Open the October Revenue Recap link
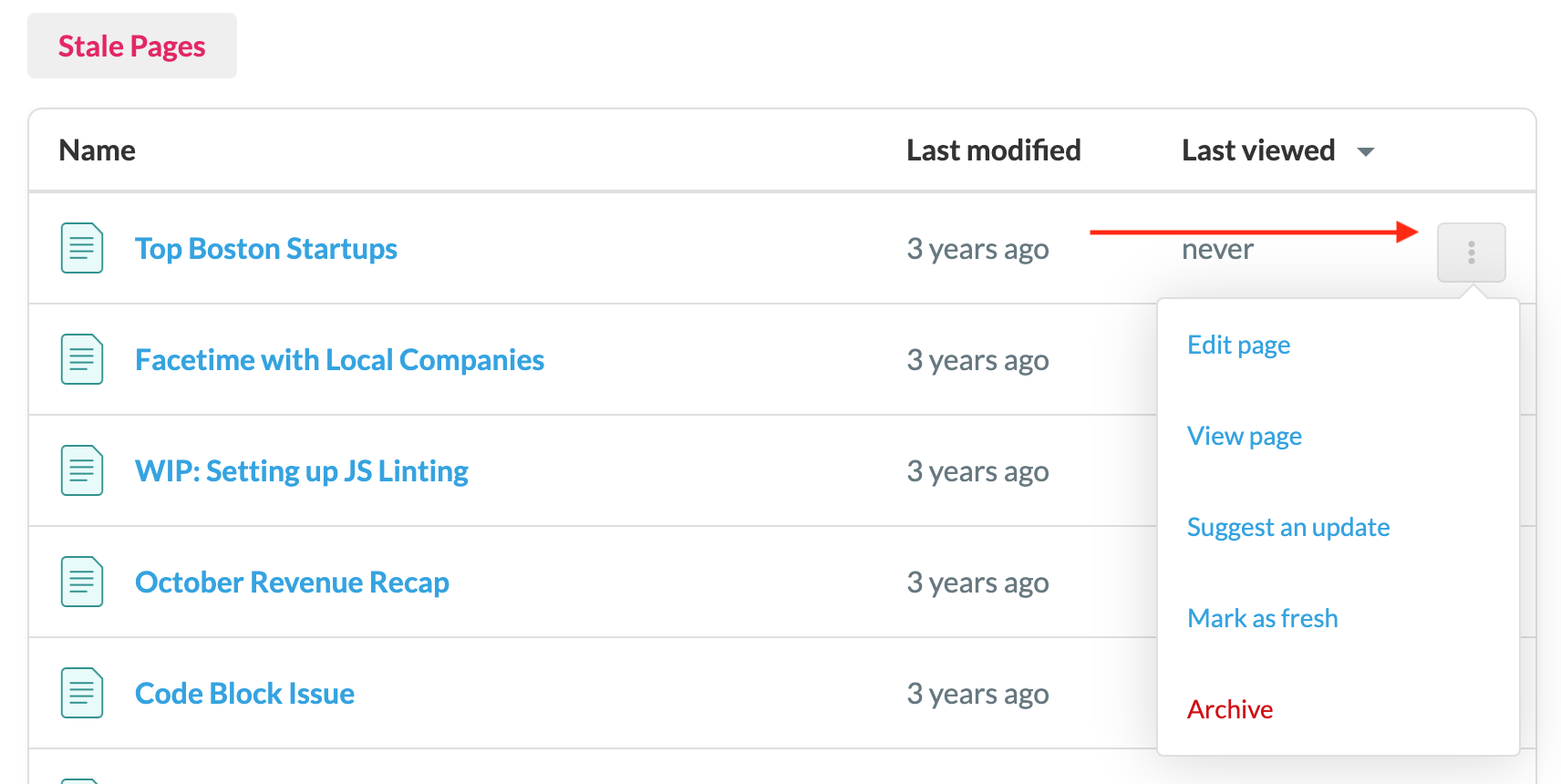 coord(292,583)
